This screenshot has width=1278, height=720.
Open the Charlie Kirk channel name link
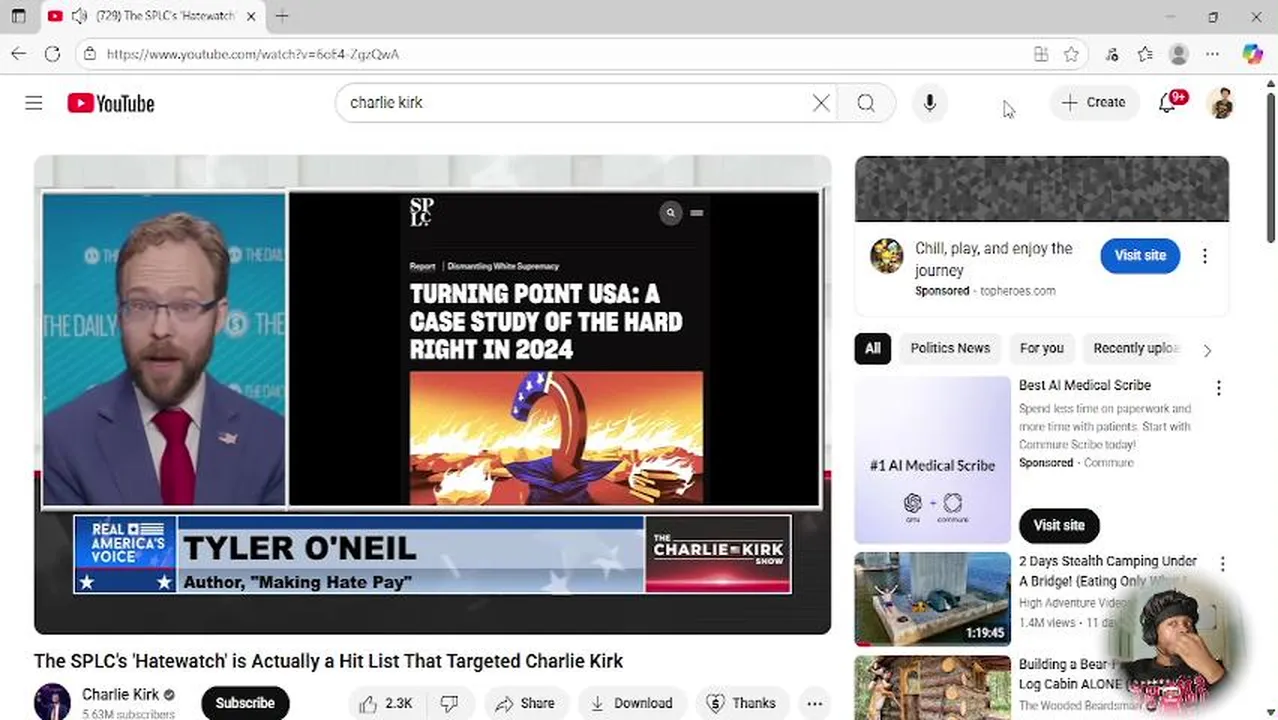coord(120,694)
